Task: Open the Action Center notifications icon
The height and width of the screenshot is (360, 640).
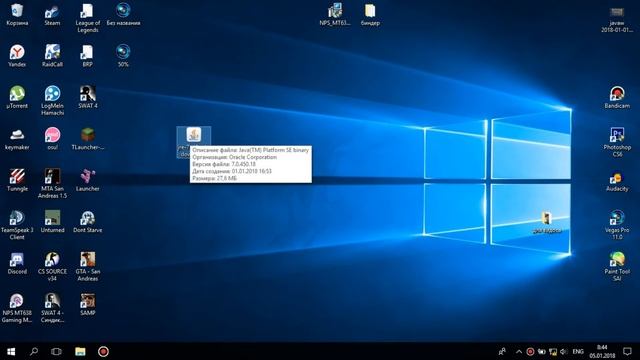Action: 627,351
